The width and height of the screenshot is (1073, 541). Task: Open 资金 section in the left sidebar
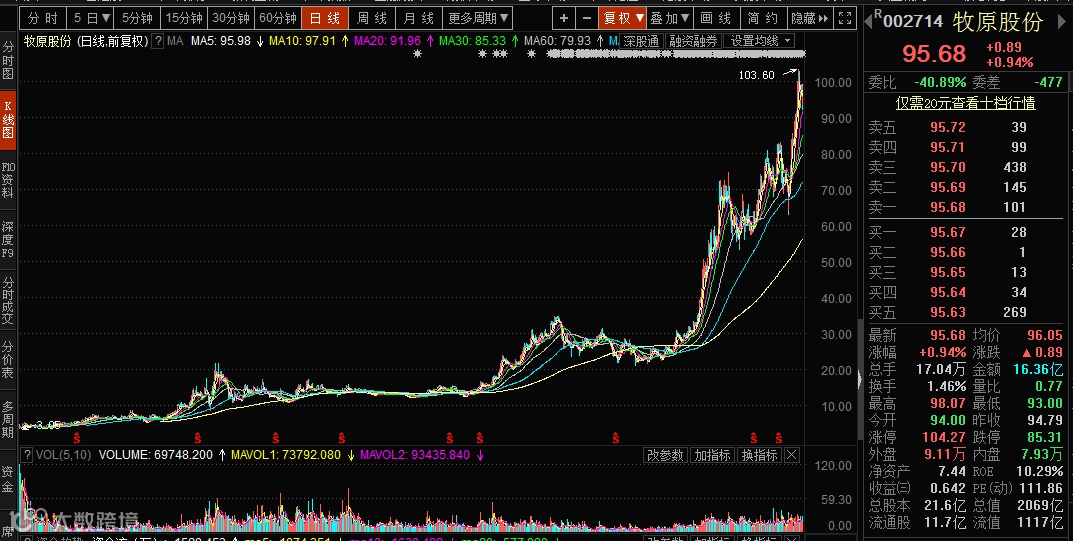[8, 479]
